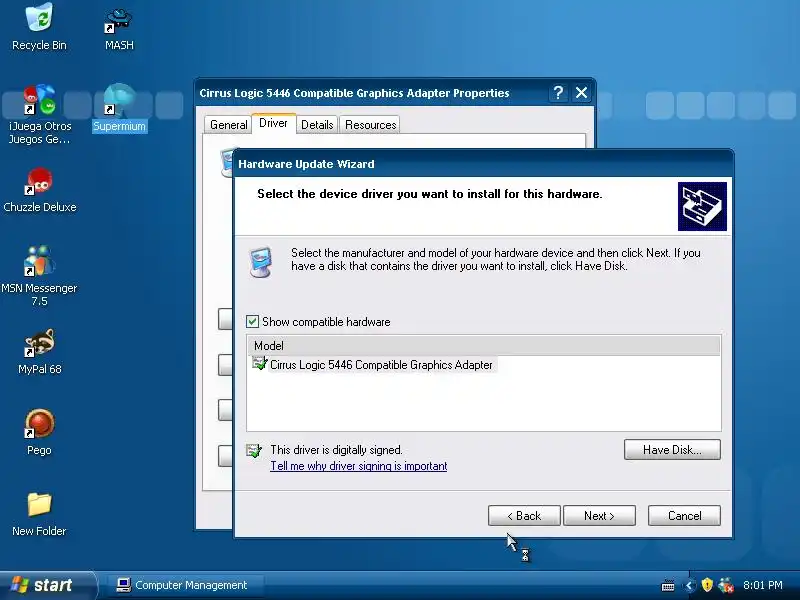Click the Have Disk button

[x=672, y=449]
